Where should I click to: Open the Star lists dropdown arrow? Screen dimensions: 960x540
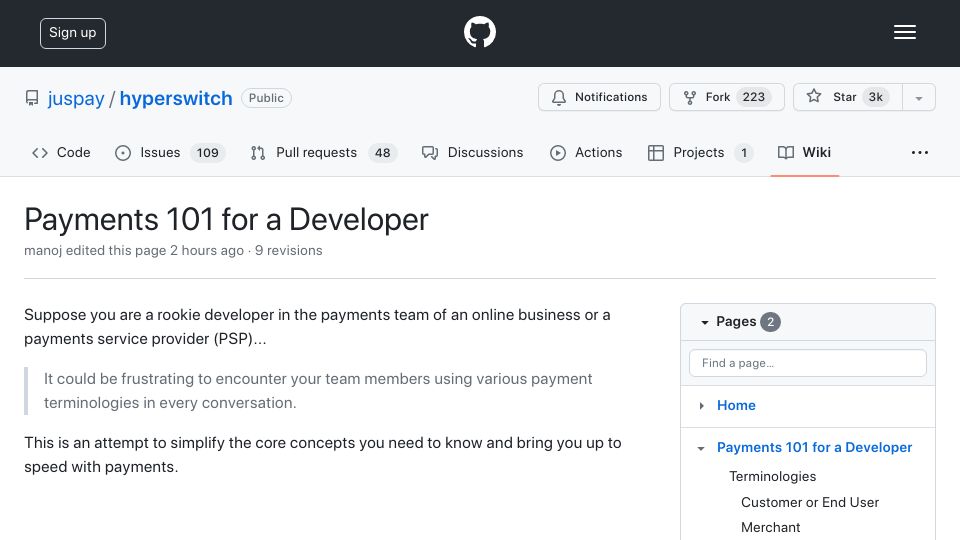[x=918, y=98]
